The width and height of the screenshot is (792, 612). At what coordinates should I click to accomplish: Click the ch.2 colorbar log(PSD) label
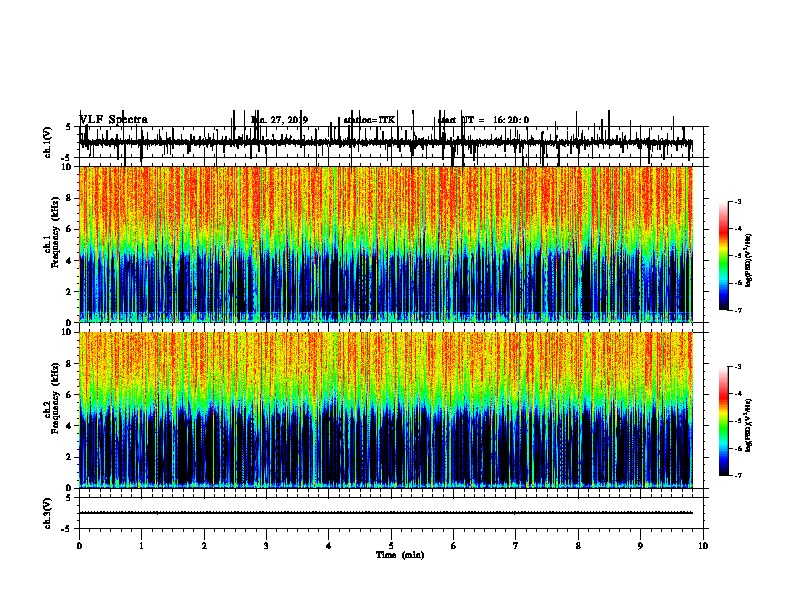tap(749, 425)
